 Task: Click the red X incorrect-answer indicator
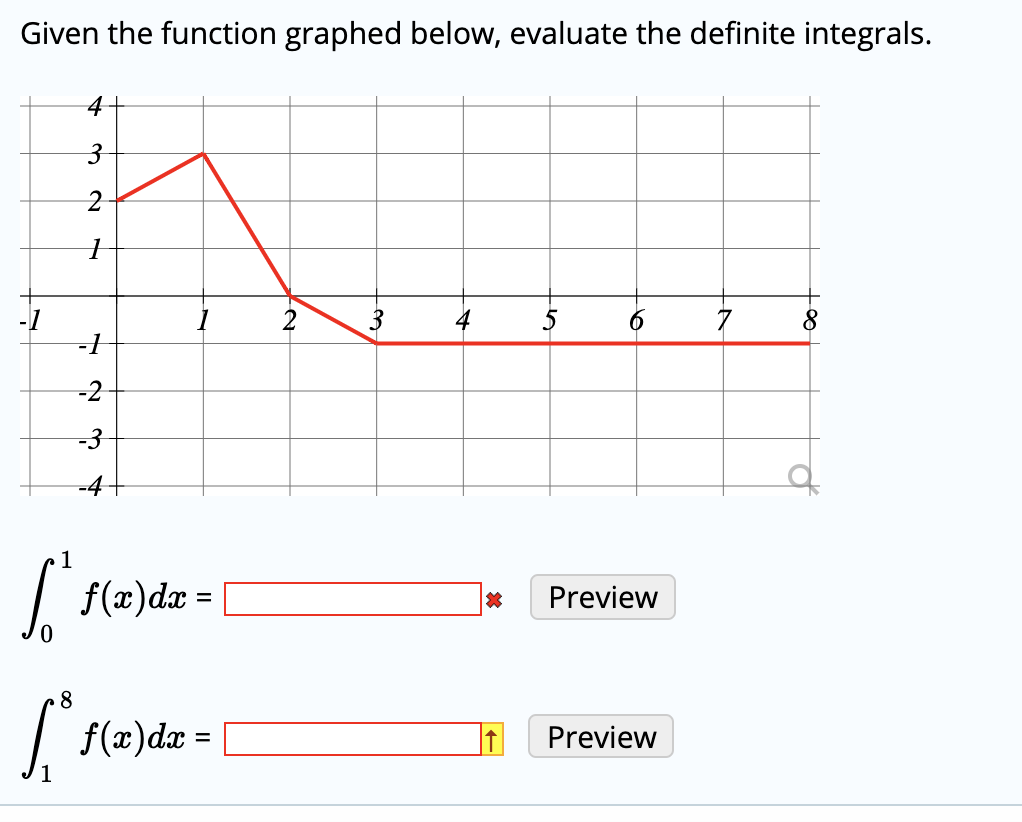(x=493, y=597)
